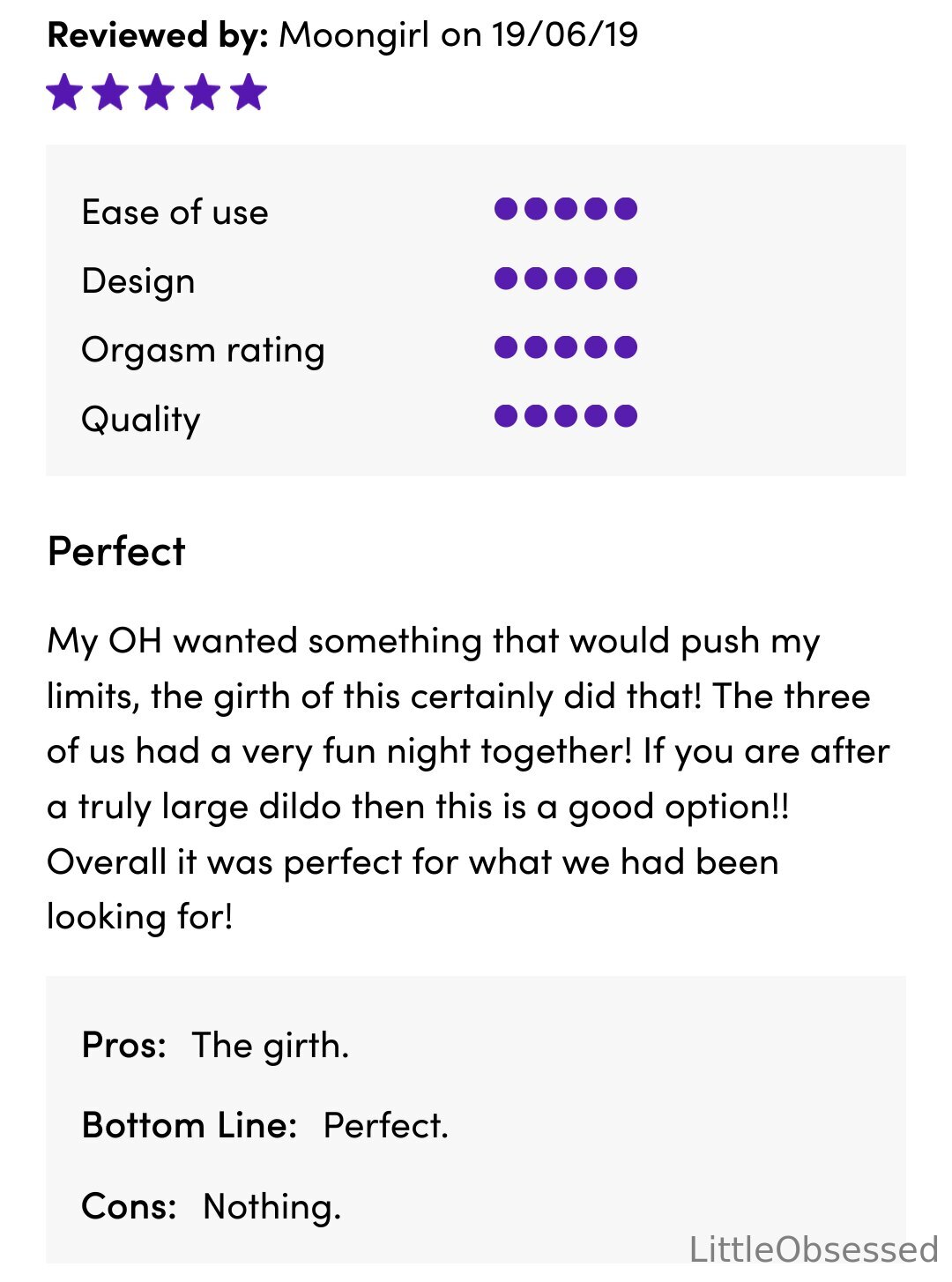This screenshot has width=952, height=1282.
Task: Click middle dot of Orgasm rating row
Action: 566,347
